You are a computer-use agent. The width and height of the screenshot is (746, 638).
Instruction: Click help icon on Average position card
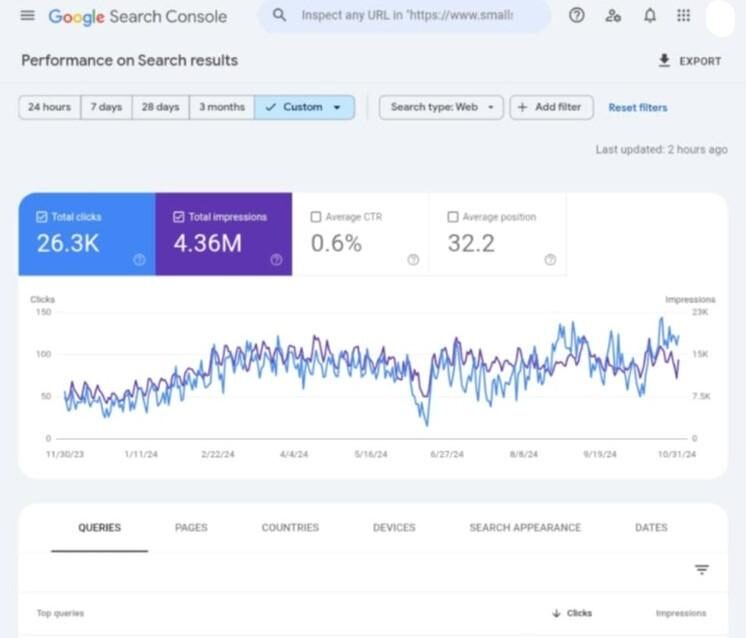pos(549,260)
